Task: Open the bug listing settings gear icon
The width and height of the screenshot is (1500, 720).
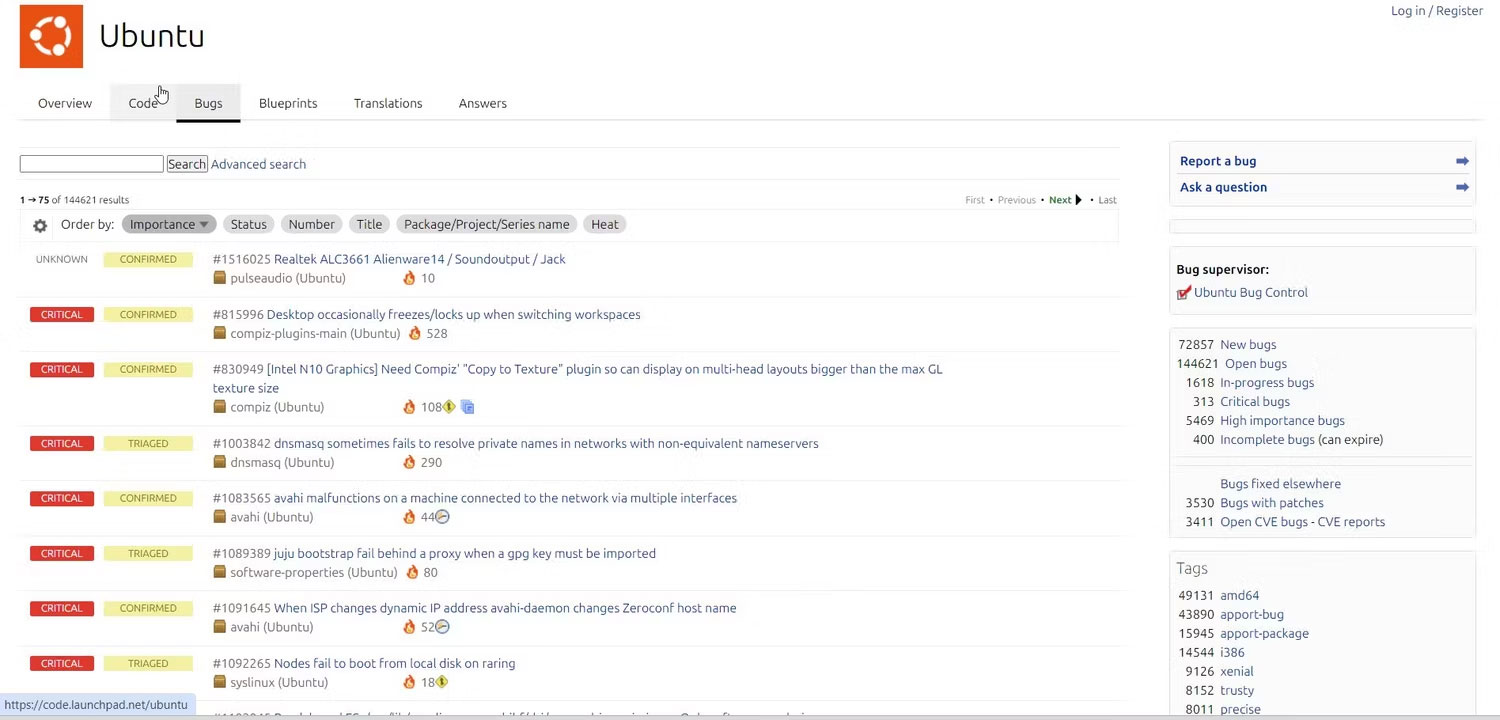Action: pyautogui.click(x=40, y=226)
